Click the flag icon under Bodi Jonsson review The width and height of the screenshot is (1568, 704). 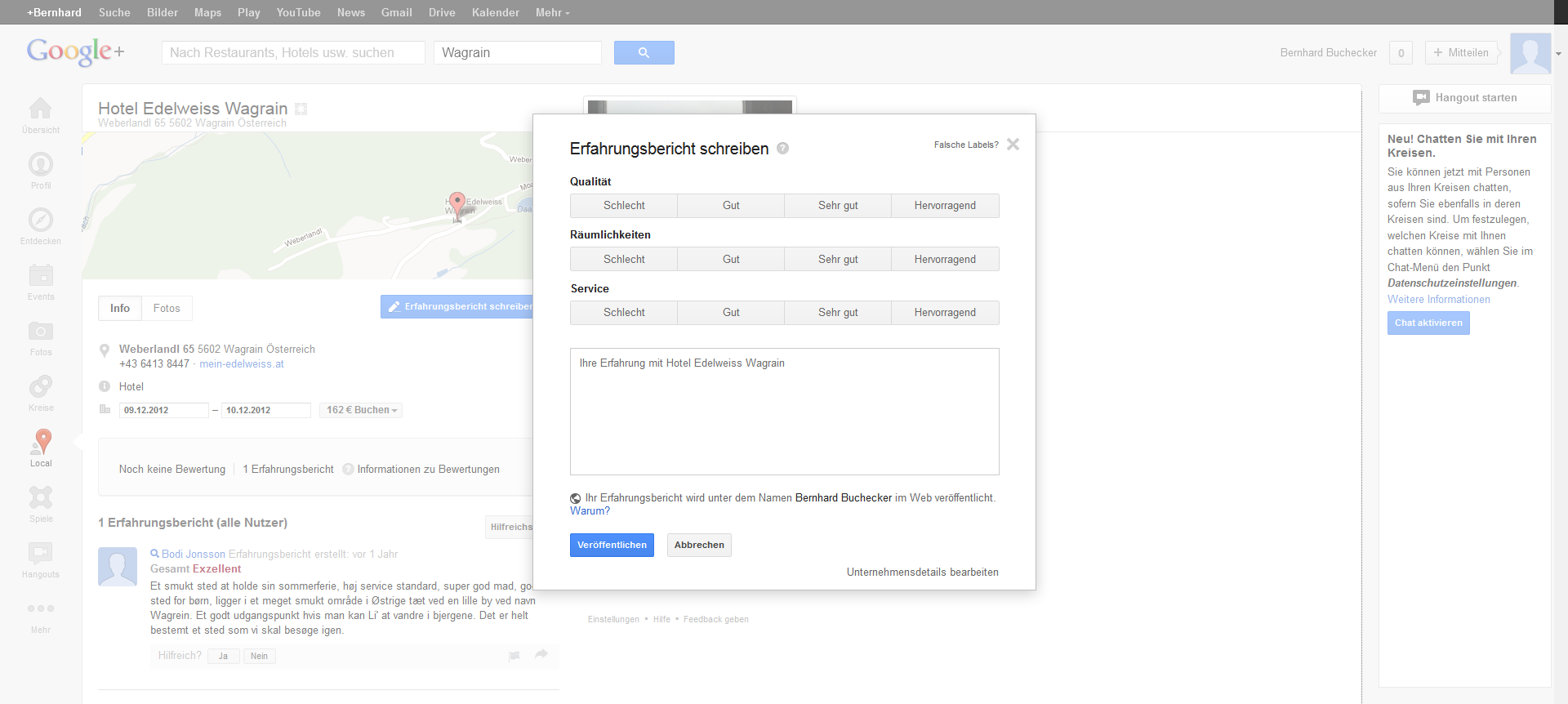click(514, 655)
